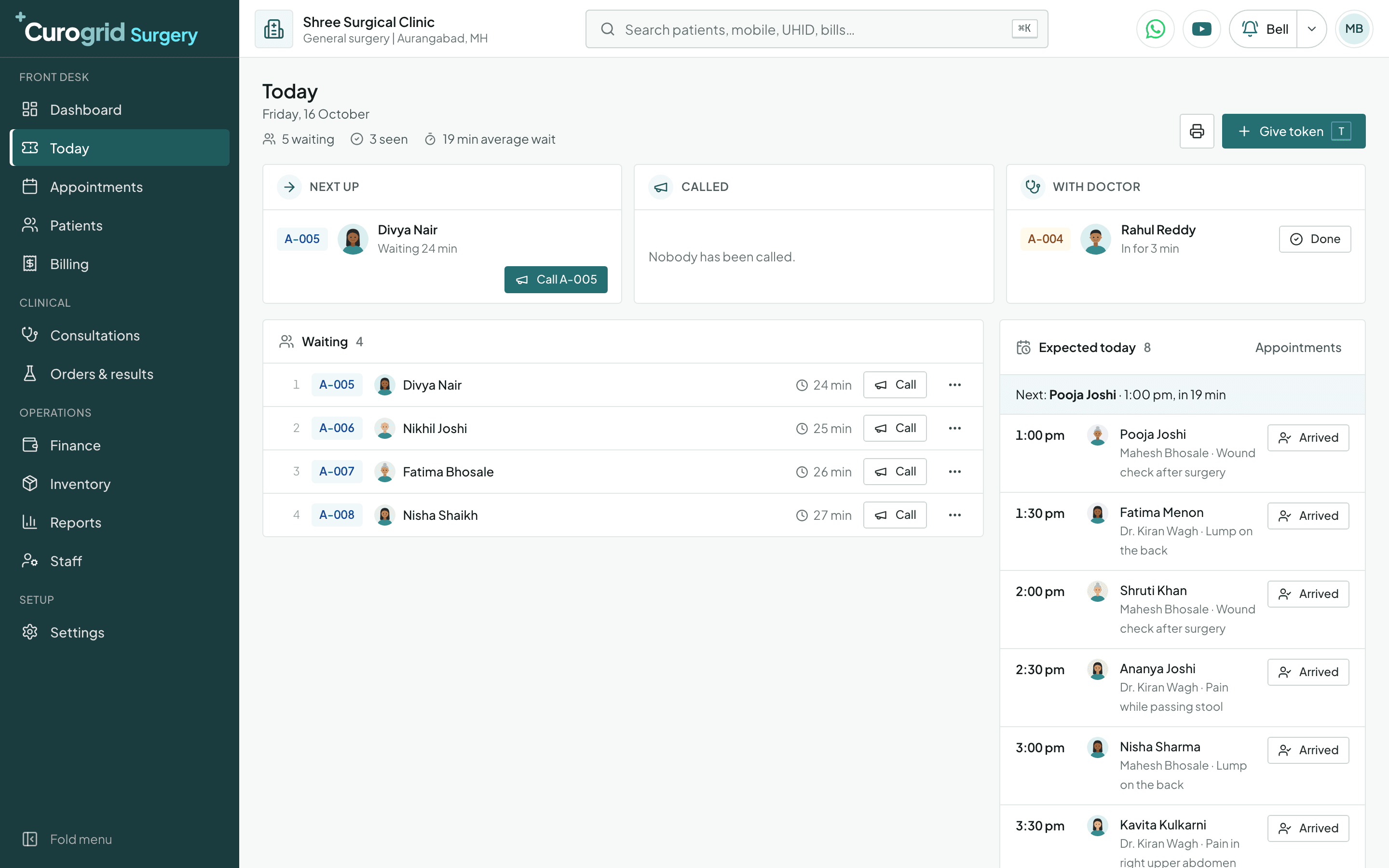The width and height of the screenshot is (1389, 868).
Task: Call Fatima Bhosale token A-007
Action: tap(894, 471)
